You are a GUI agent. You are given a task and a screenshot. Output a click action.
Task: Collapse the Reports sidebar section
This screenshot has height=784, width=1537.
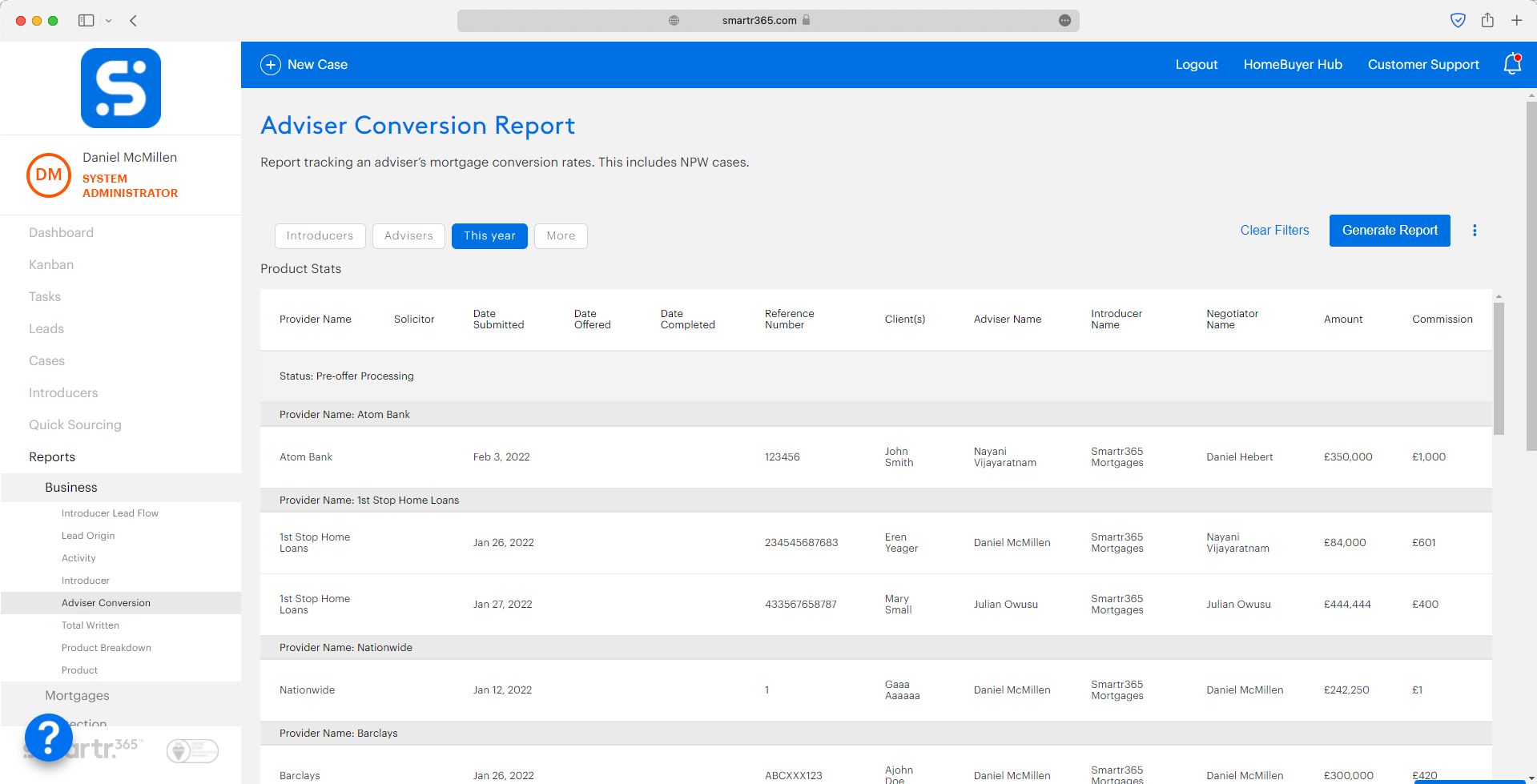(52, 457)
